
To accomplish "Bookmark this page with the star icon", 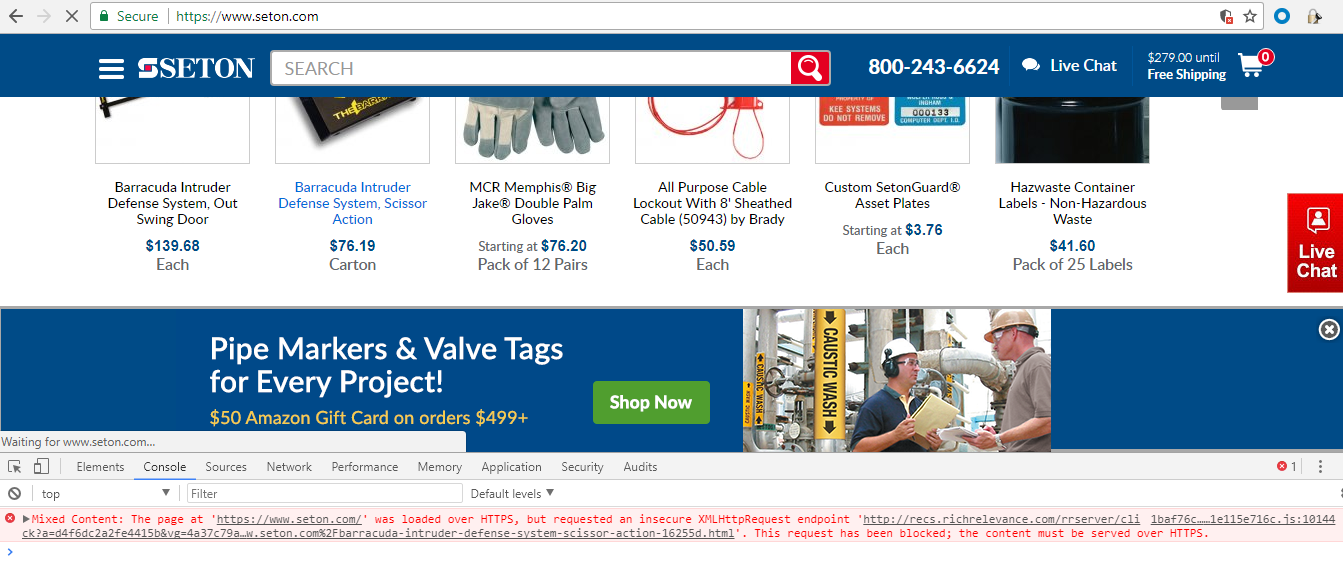I will [x=1250, y=16].
